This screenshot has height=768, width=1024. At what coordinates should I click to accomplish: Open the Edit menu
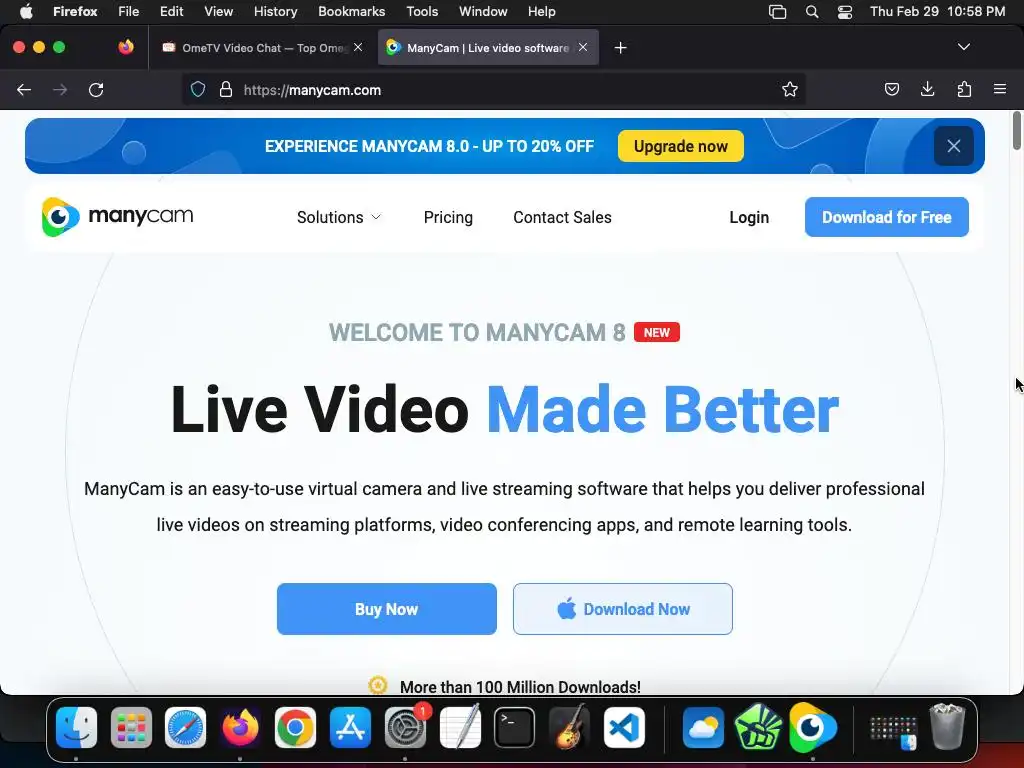tap(171, 12)
